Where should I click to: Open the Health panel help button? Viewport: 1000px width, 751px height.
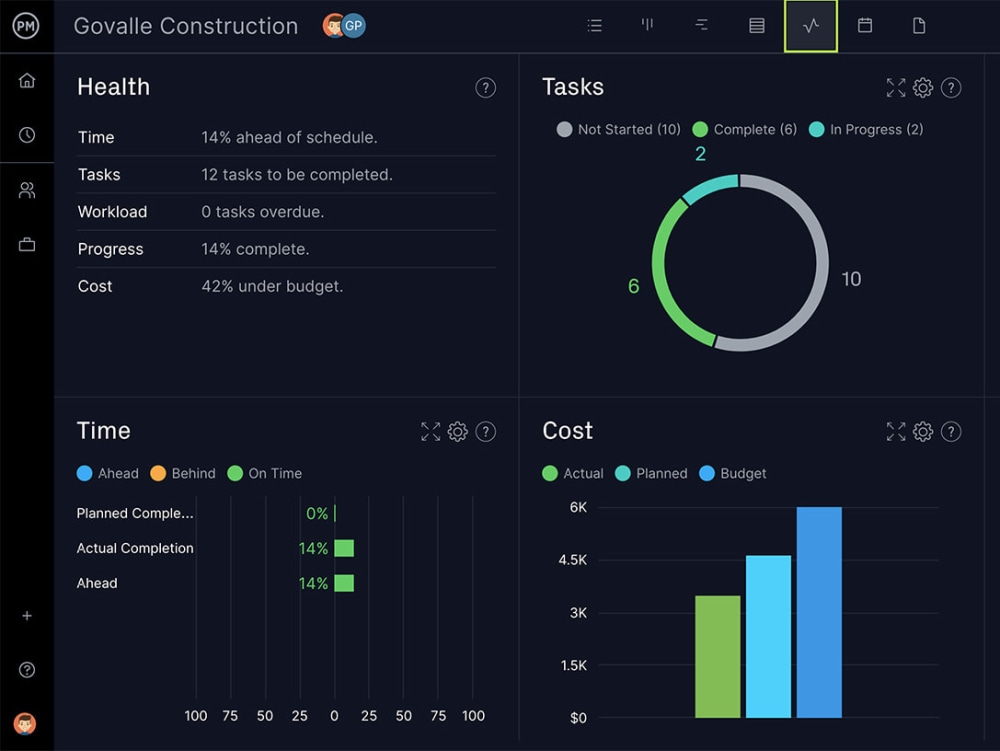click(486, 88)
